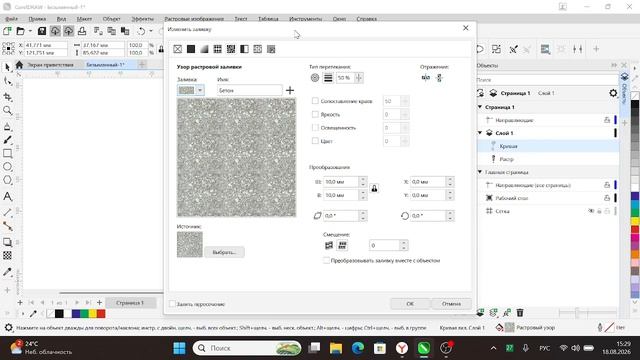Choose Texture Fill icon
640x360 pixels.
click(x=258, y=49)
